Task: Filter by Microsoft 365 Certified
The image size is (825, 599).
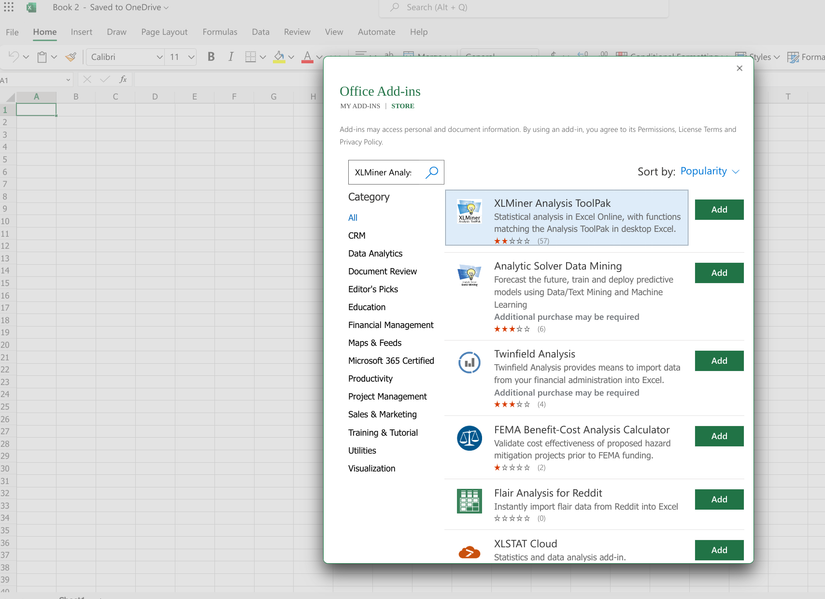Action: click(x=391, y=361)
